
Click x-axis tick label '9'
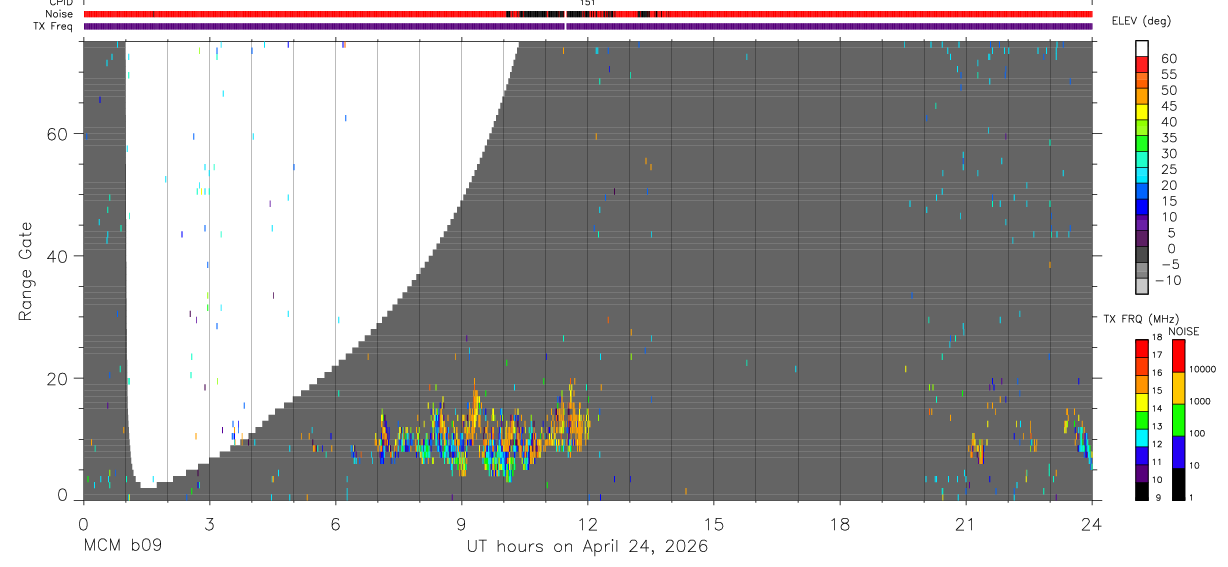[461, 524]
